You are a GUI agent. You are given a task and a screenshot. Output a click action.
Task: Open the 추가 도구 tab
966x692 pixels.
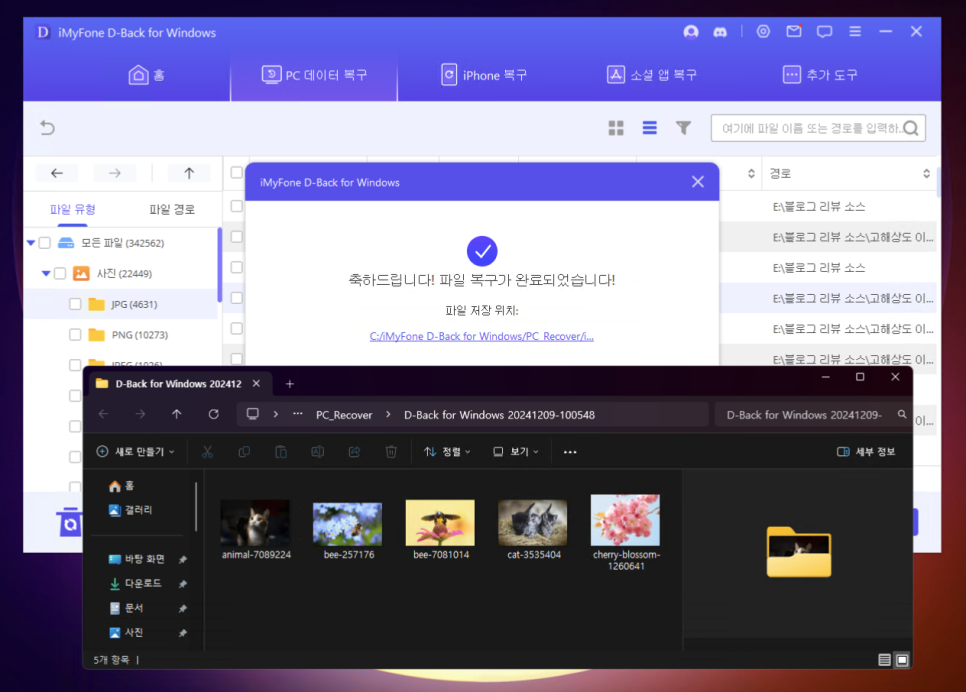click(820, 75)
